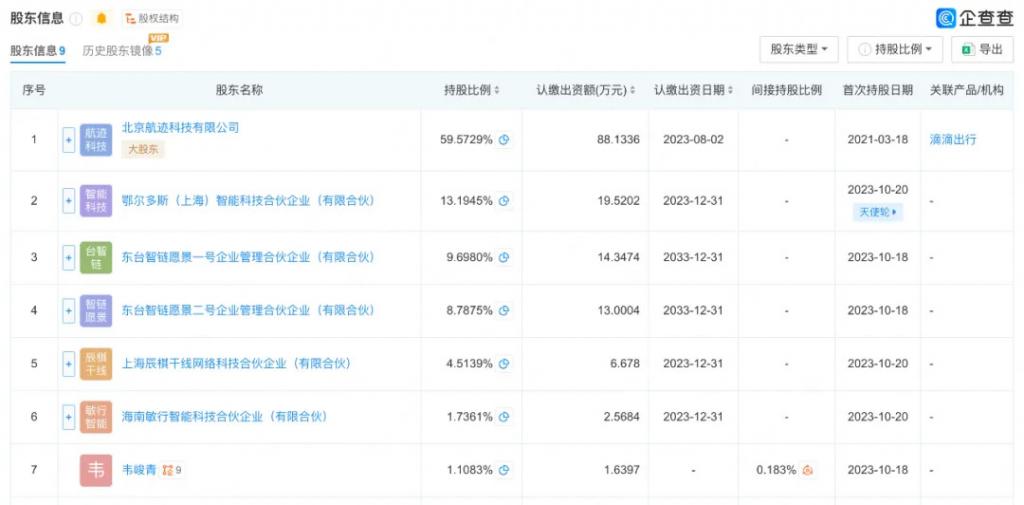Click the icon next to 0.183% indirect holding
This screenshot has height=505, width=1024.
[x=808, y=470]
